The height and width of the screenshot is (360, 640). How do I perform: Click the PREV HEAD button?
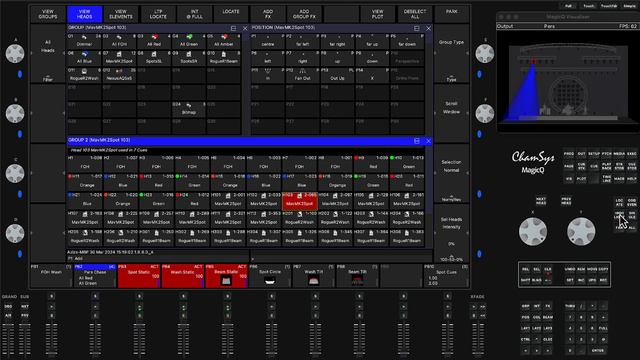click(566, 201)
